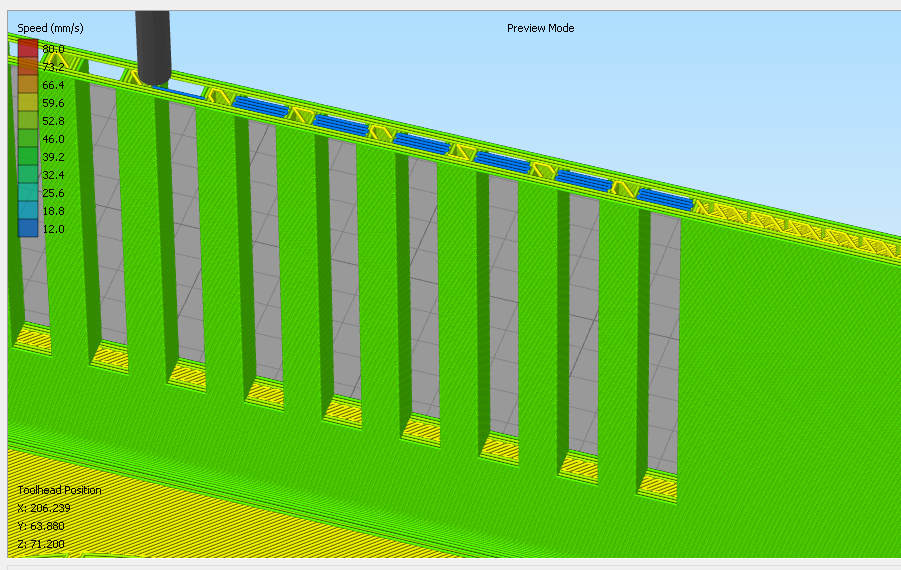Viewport: 901px width, 570px height.
Task: Click the Preview Mode label
Action: pyautogui.click(x=540, y=28)
